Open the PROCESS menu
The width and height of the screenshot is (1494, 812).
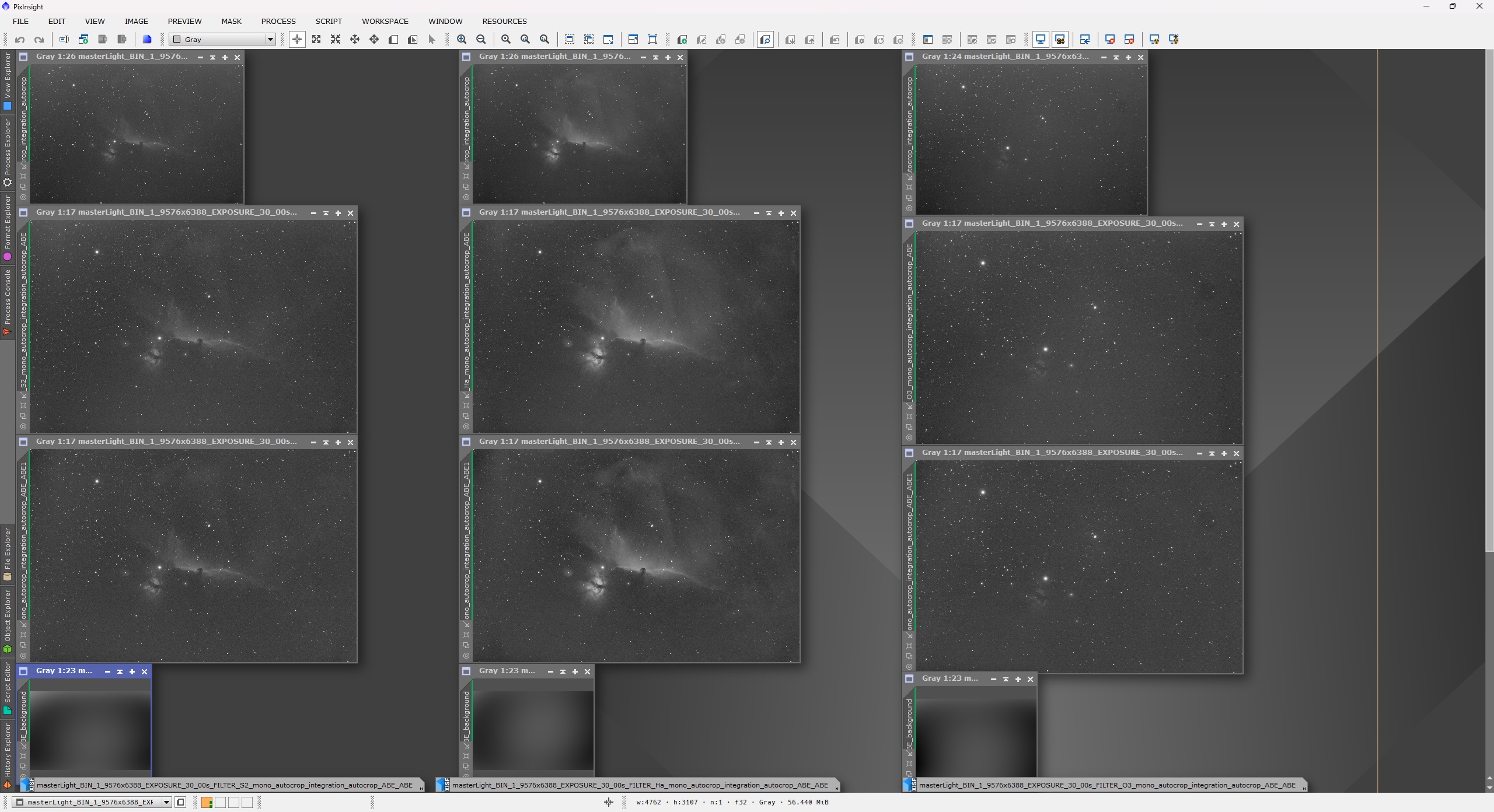point(278,21)
